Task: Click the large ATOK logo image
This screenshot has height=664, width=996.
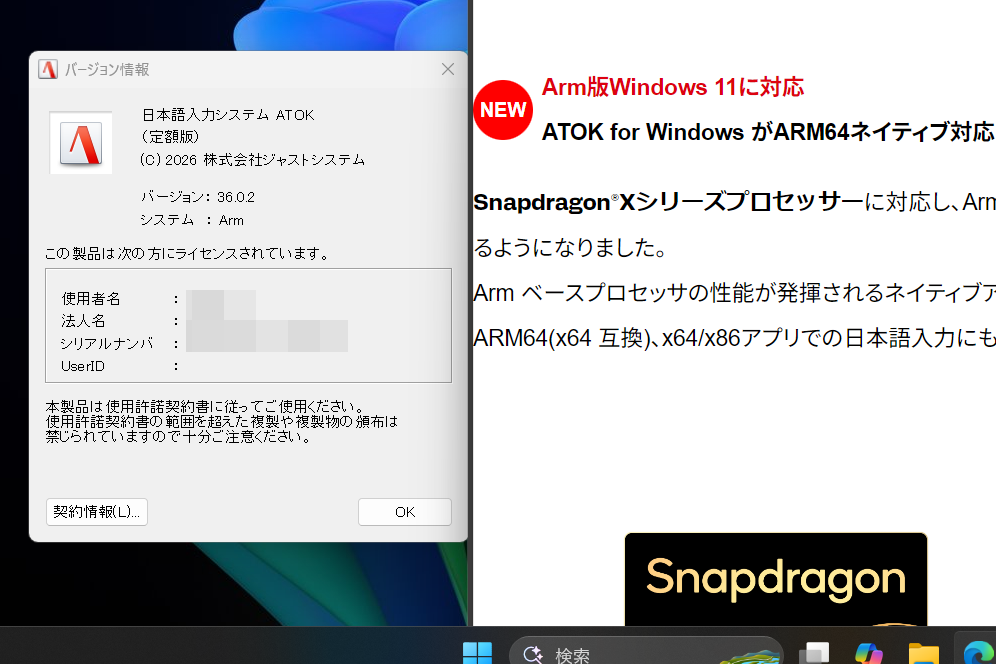Action: 81,143
